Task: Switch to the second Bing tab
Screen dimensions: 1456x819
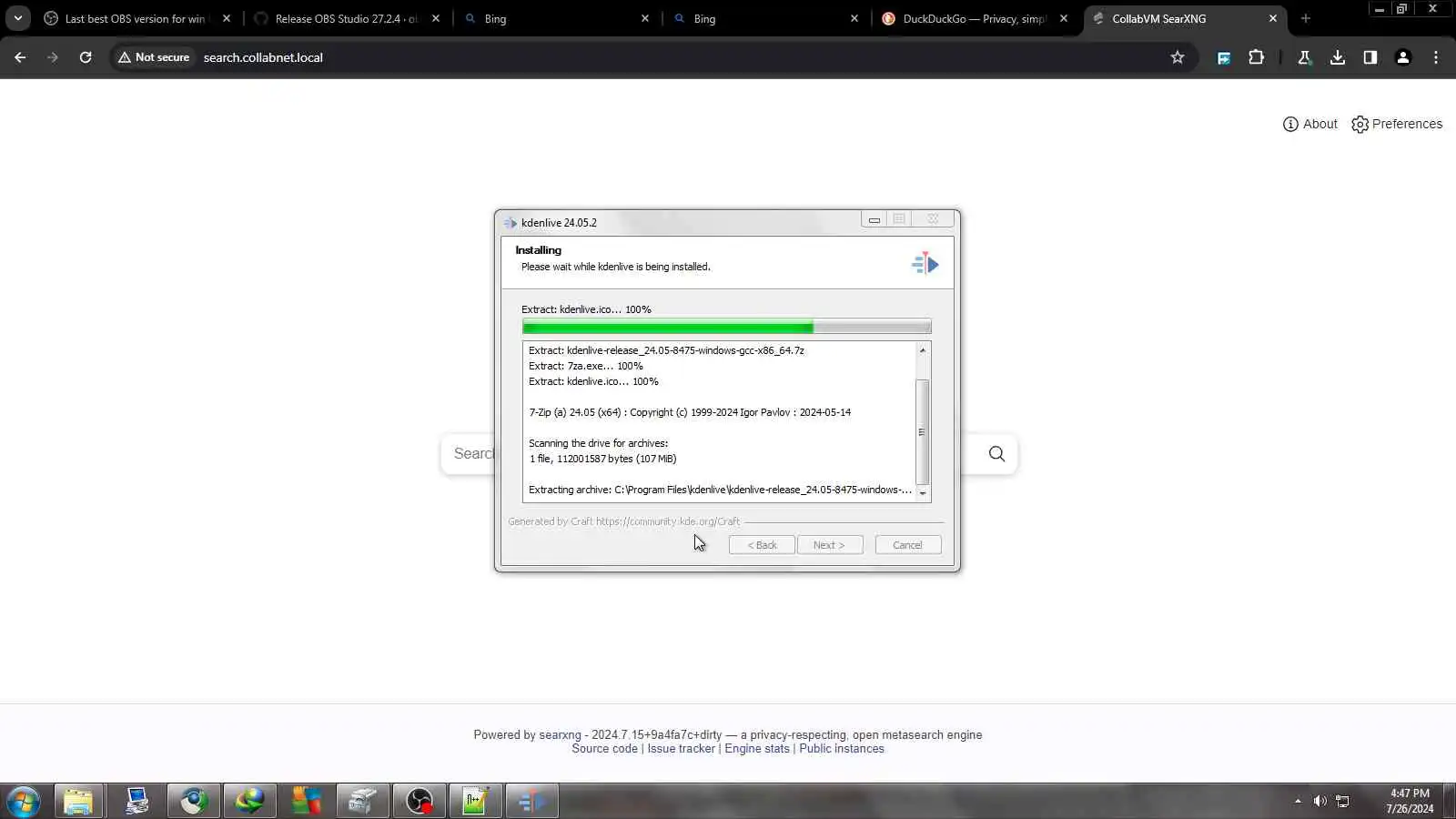Action: pos(766,18)
